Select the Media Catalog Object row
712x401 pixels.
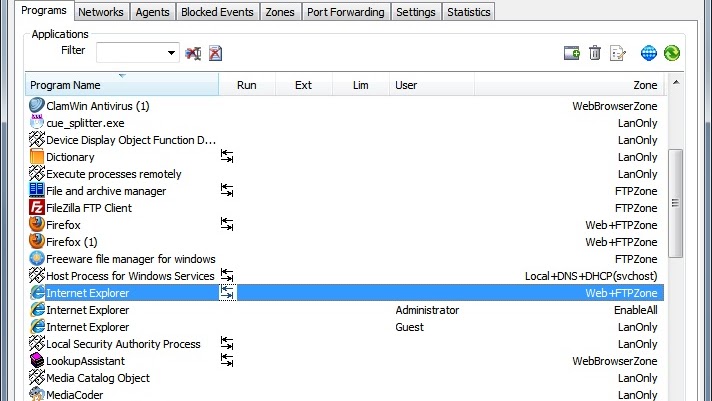tap(346, 378)
